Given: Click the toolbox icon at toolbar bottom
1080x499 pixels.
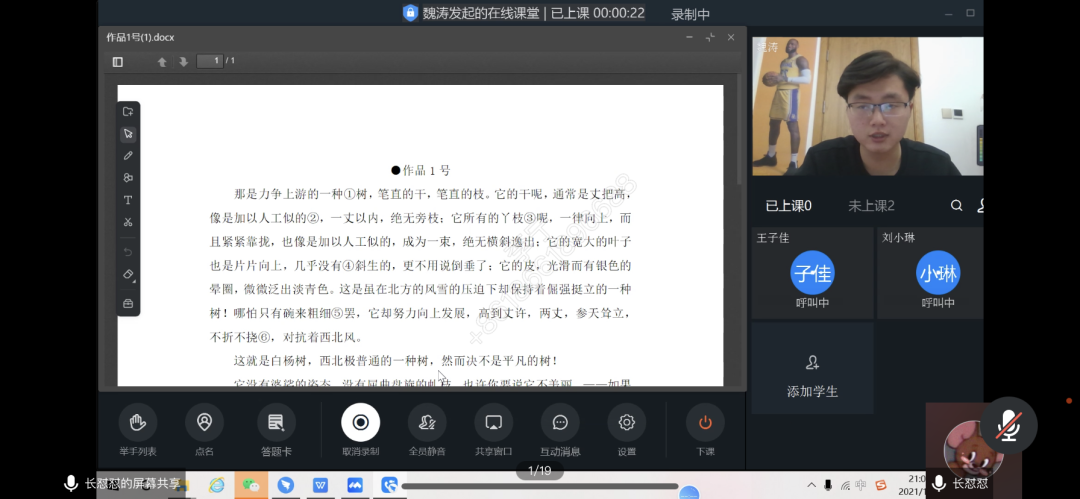Looking at the screenshot, I should [128, 303].
